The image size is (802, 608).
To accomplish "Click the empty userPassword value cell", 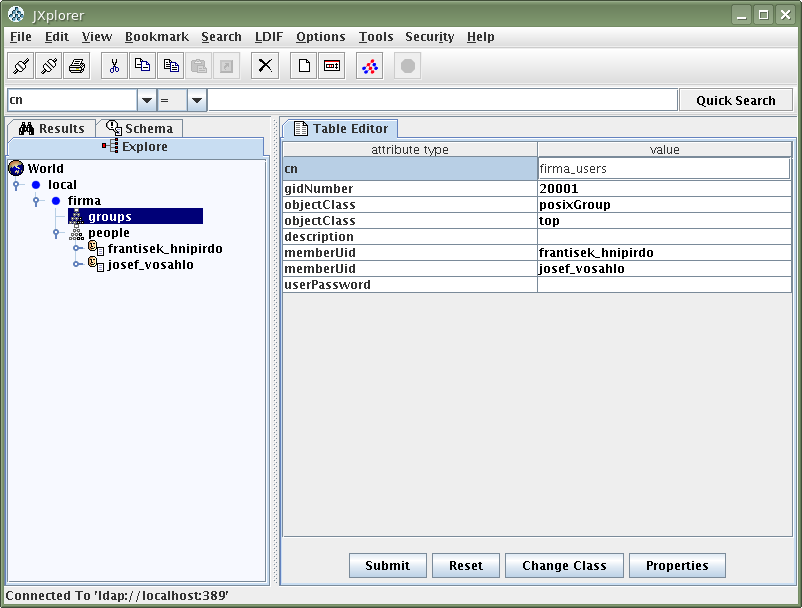I will [664, 285].
